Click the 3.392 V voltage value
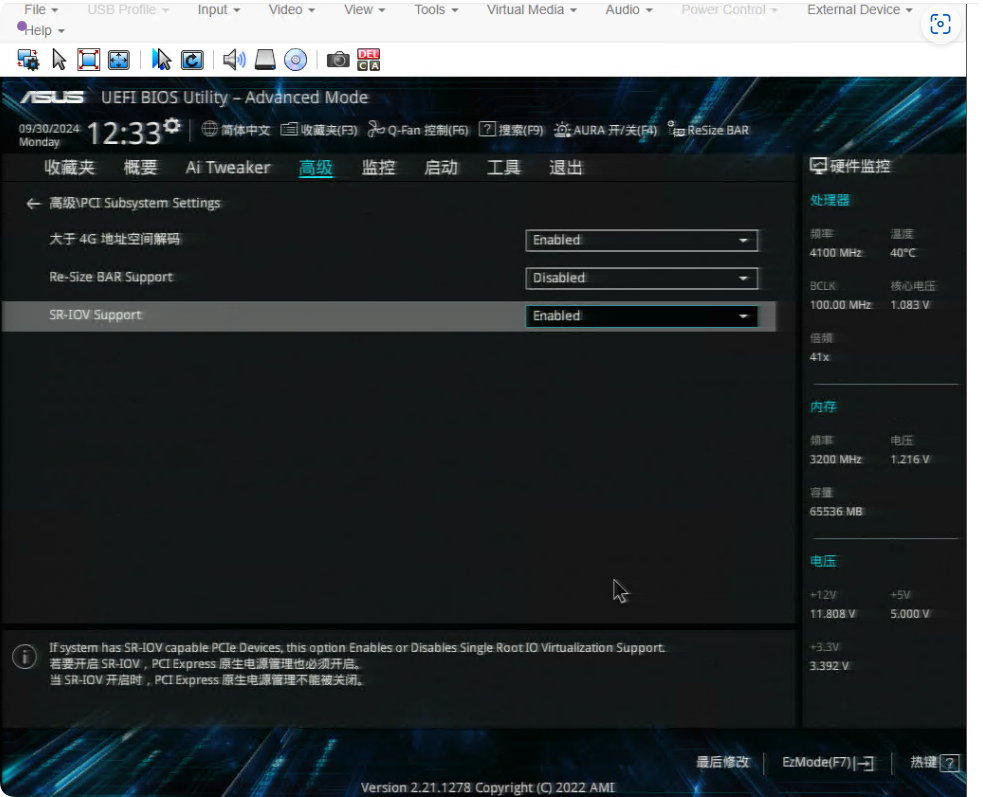The image size is (983, 797). click(829, 666)
